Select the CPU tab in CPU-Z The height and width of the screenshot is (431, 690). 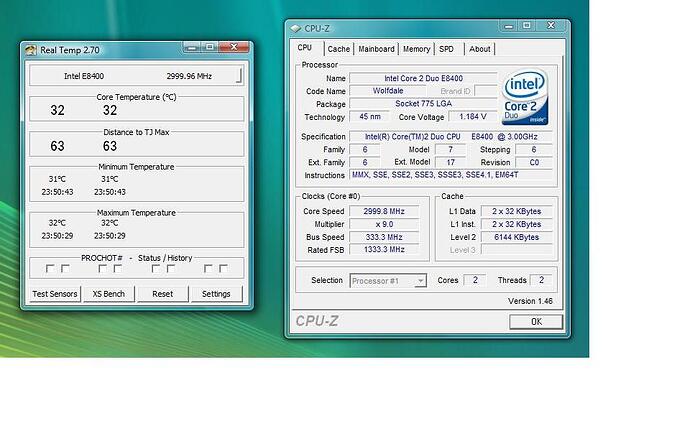point(305,48)
